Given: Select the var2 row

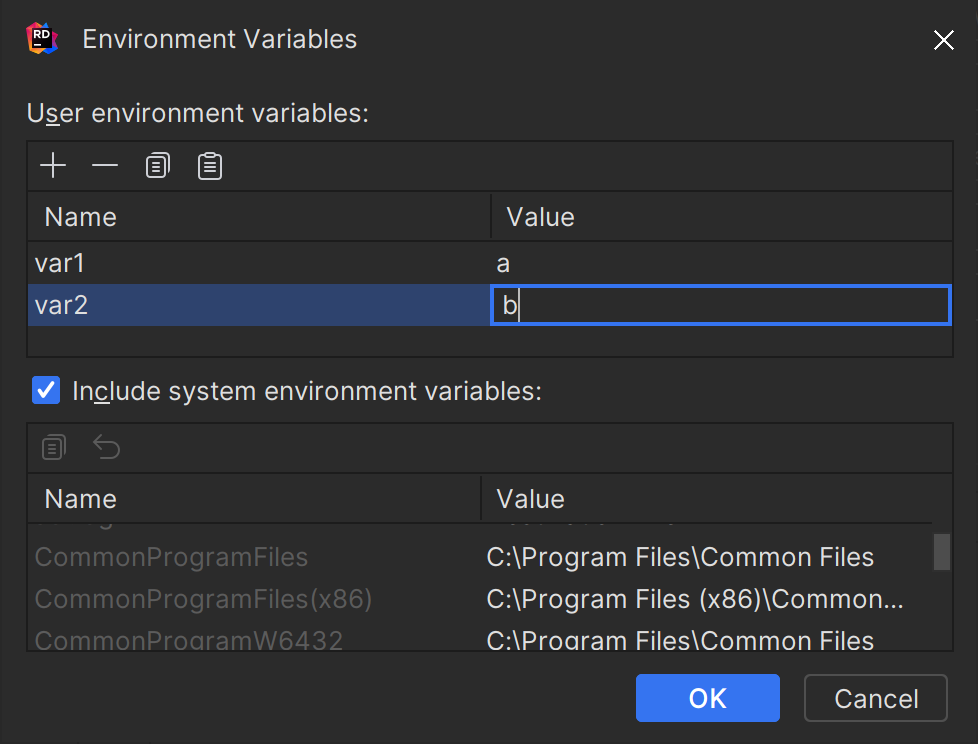Looking at the screenshot, I should click(x=200, y=305).
